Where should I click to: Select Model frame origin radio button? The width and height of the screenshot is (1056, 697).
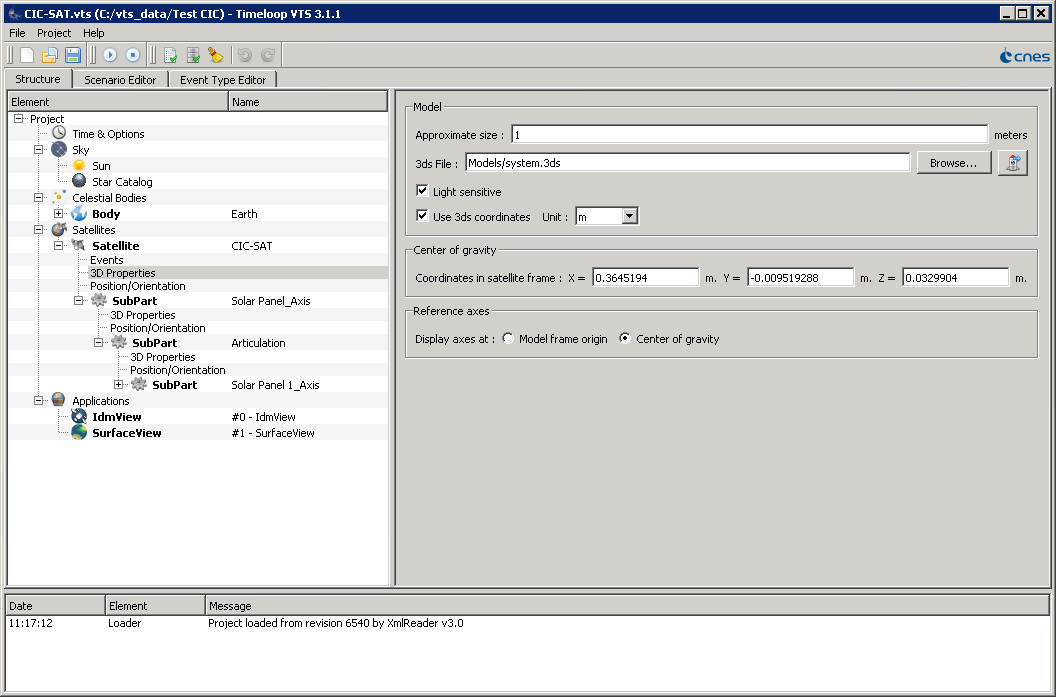click(x=508, y=338)
